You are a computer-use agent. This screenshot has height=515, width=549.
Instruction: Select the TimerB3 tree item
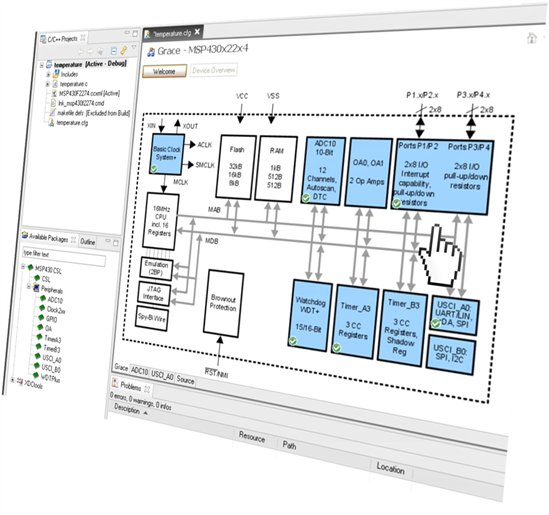[52, 349]
